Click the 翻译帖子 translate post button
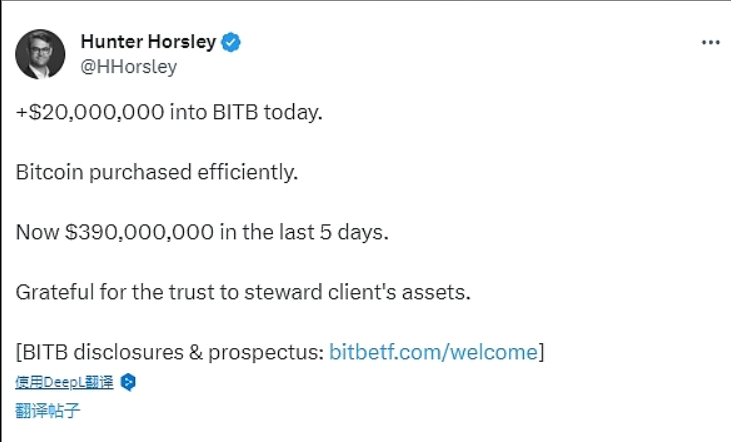This screenshot has height=442, width=731. 47,410
